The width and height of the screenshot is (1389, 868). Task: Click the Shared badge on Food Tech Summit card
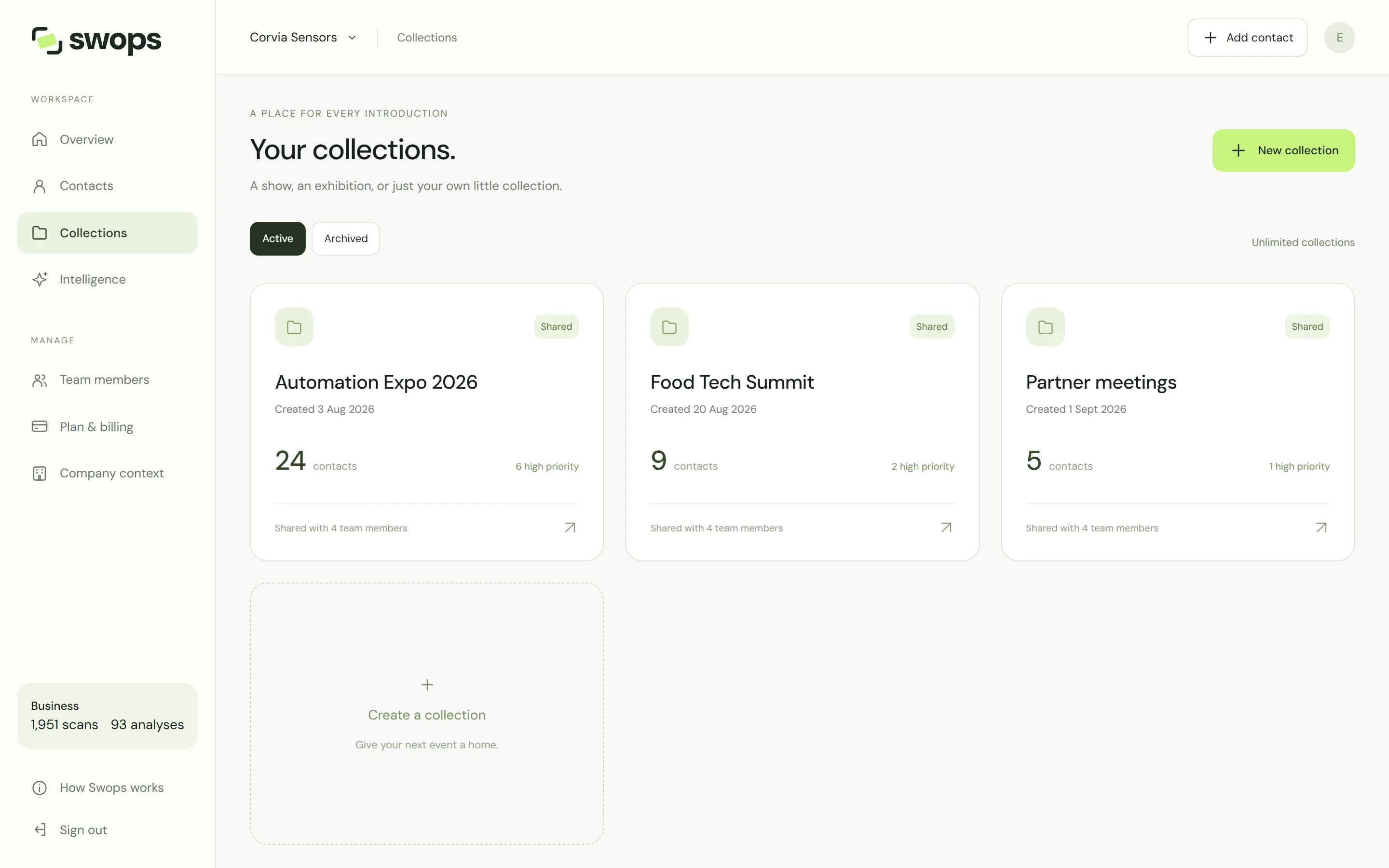tap(932, 326)
